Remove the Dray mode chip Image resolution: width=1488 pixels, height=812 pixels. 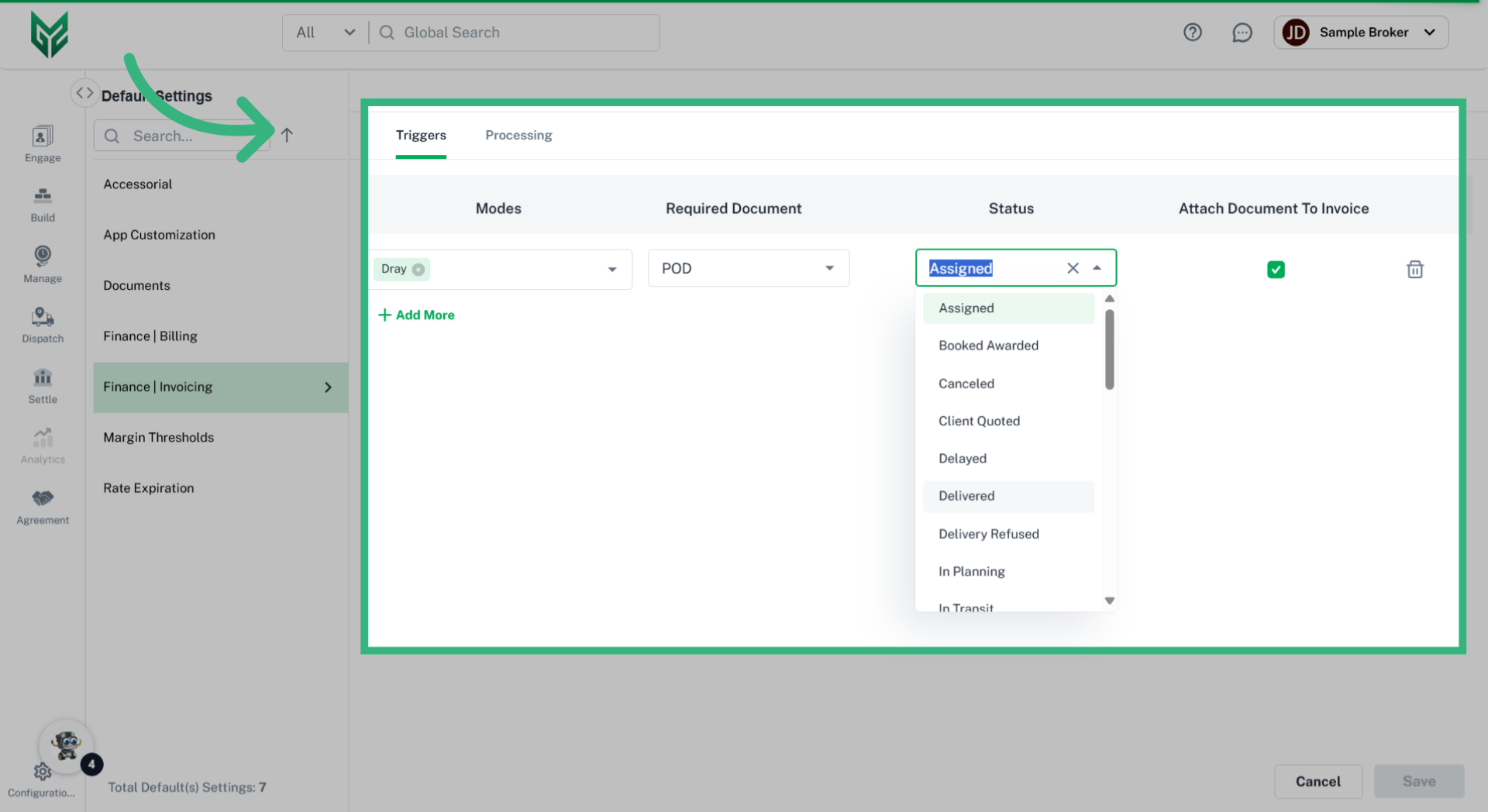418,270
